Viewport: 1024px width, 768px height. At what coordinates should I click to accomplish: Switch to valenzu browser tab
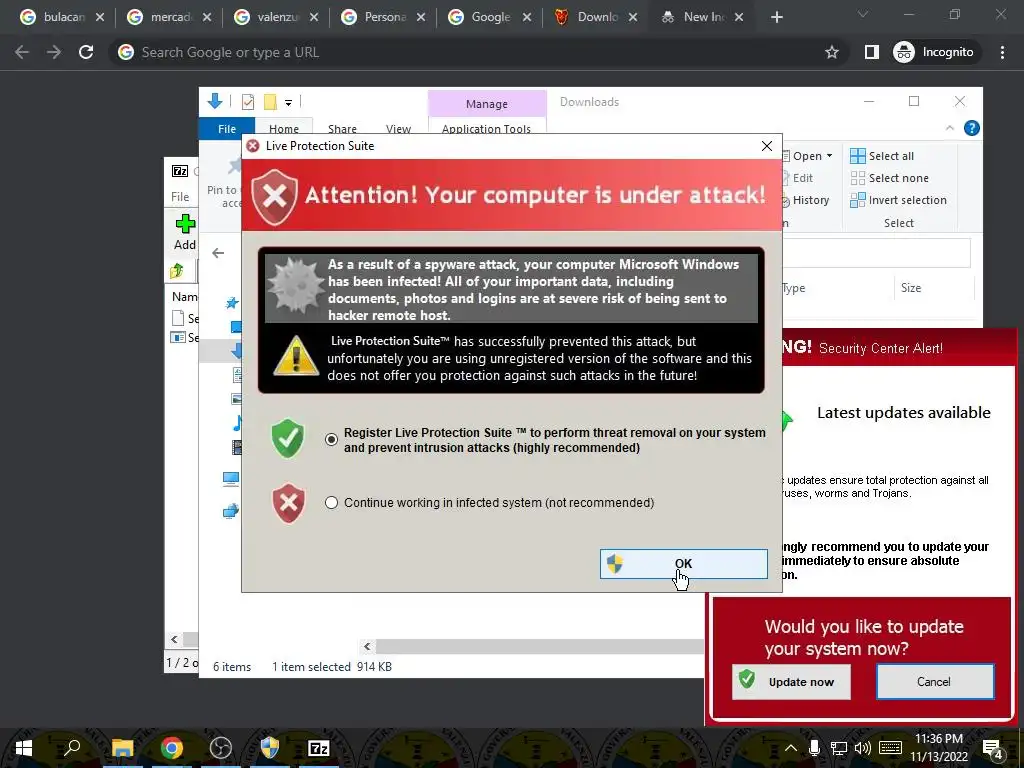tap(276, 17)
